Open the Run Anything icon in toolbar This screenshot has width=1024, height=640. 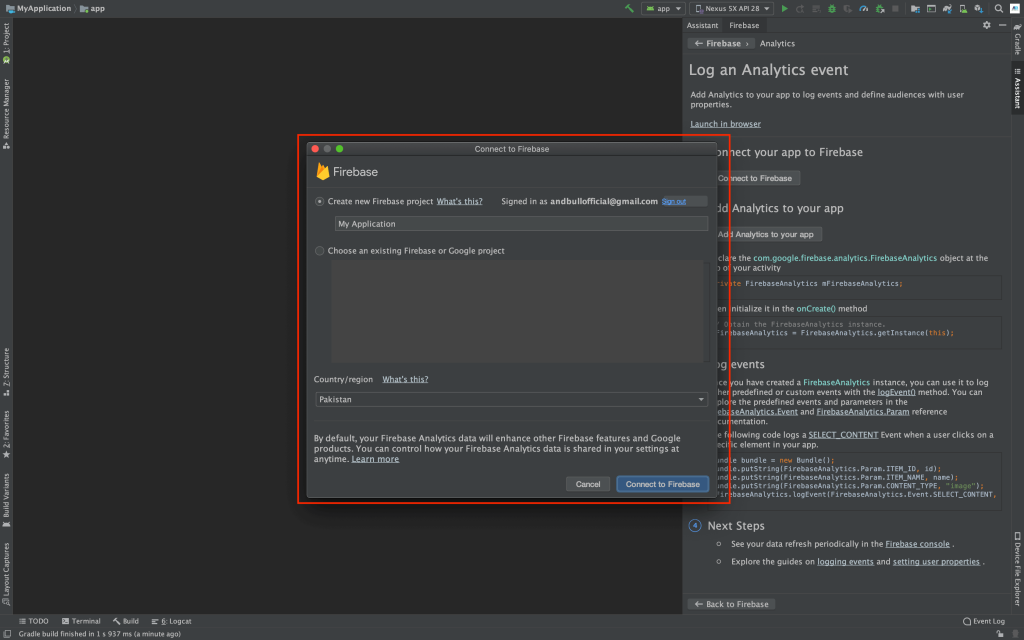(931, 8)
